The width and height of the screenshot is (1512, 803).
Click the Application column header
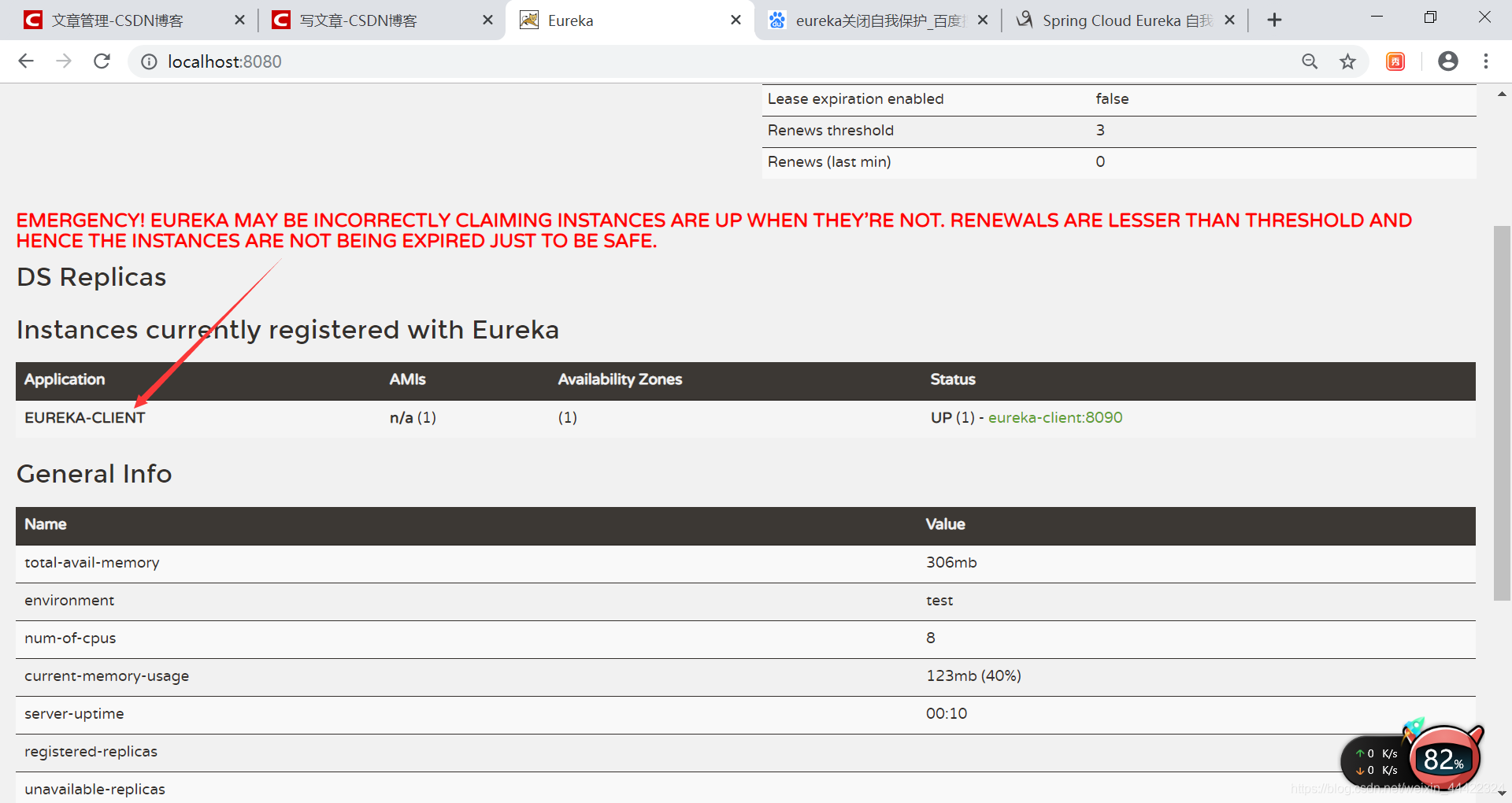(x=65, y=379)
